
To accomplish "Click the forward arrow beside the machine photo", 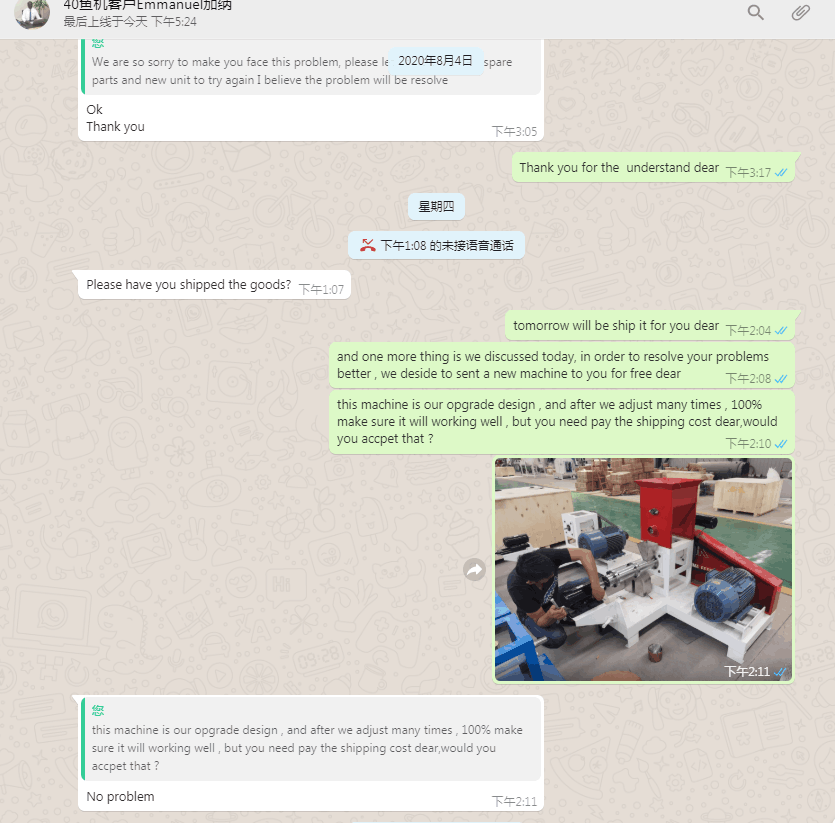I will pyautogui.click(x=474, y=570).
